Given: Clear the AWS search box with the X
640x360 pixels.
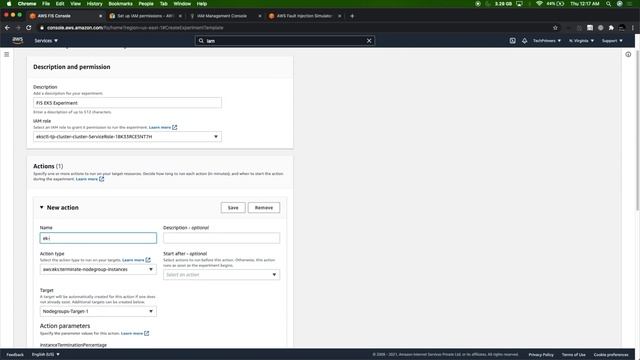Looking at the screenshot, I should 369,40.
